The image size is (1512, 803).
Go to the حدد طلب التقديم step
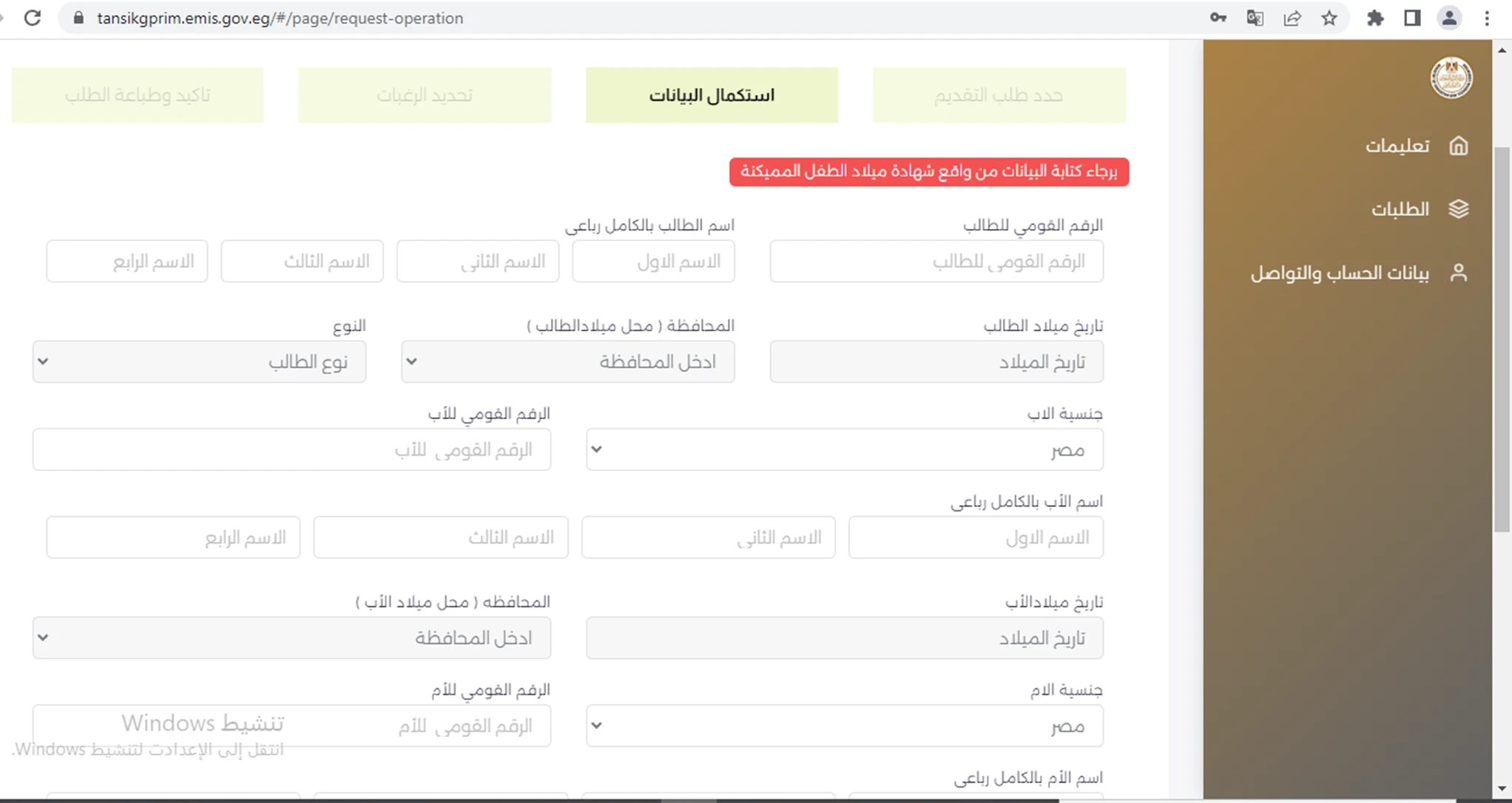point(999,95)
